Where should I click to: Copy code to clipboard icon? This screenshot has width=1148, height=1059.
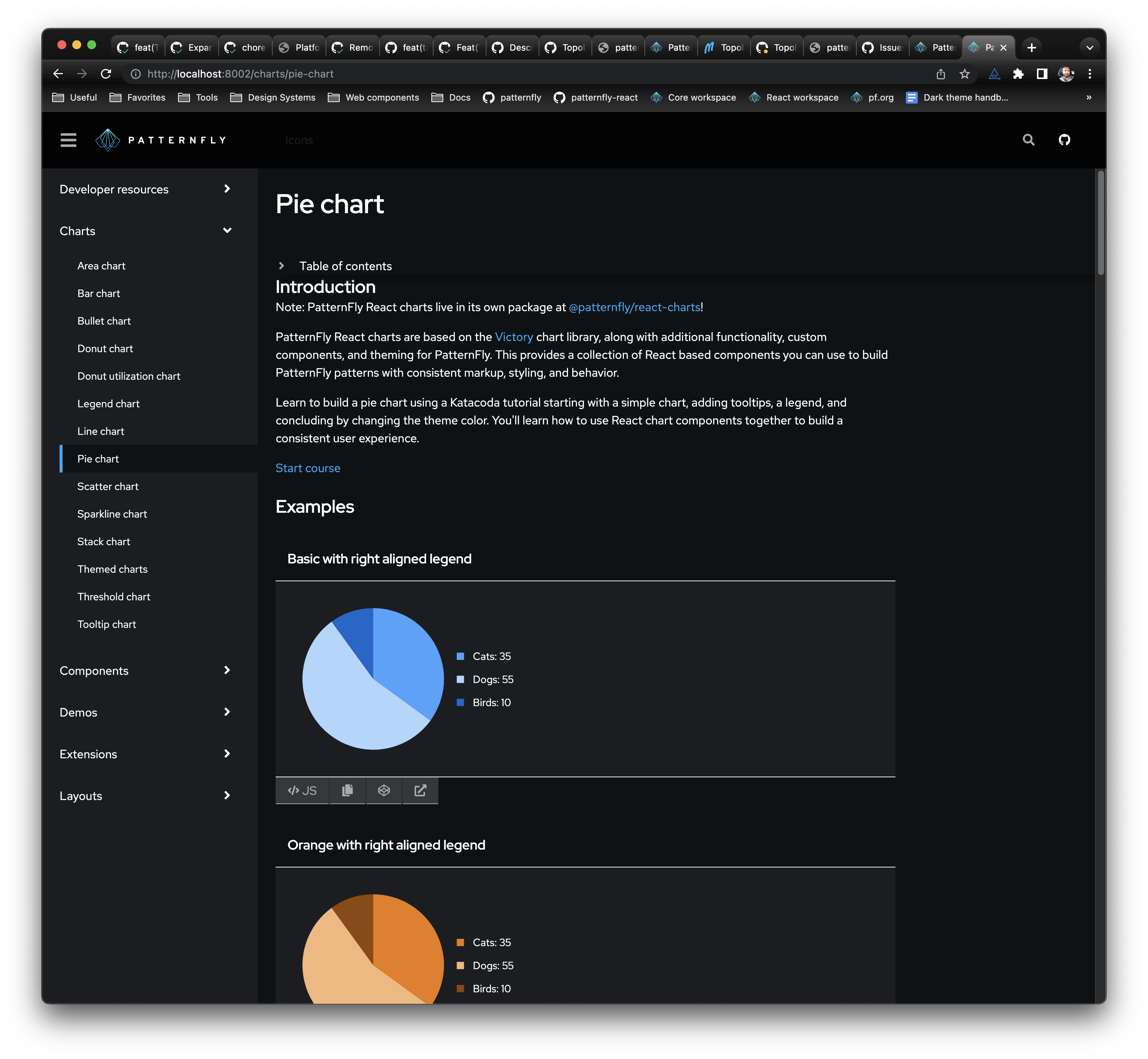click(347, 790)
